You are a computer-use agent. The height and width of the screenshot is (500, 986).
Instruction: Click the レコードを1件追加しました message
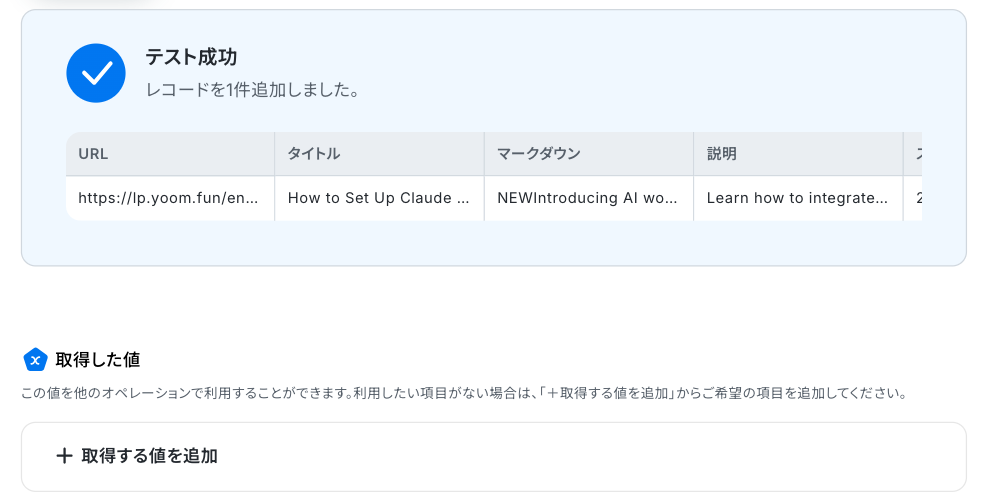tap(252, 90)
